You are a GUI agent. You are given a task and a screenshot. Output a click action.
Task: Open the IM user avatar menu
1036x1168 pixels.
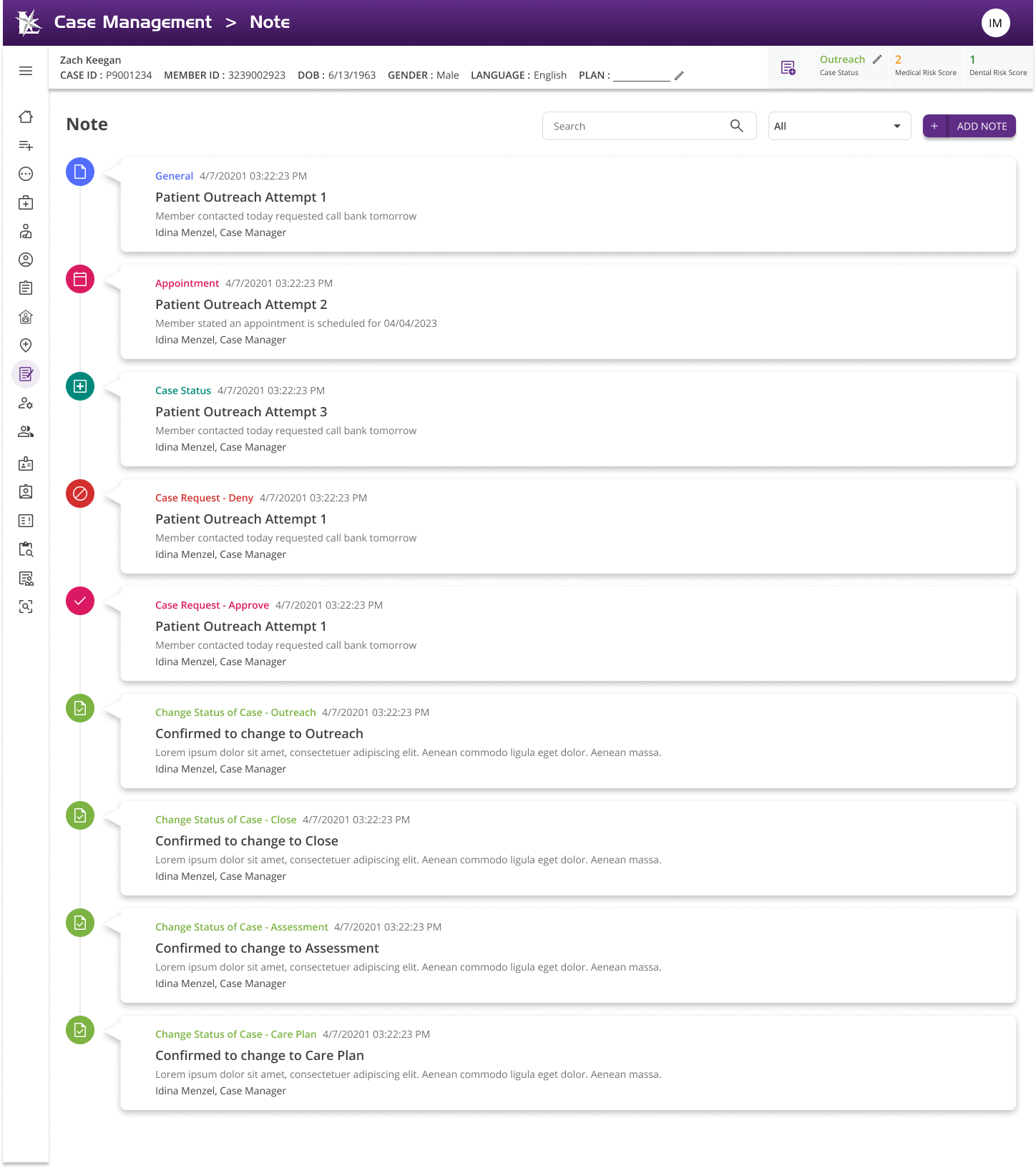point(995,23)
